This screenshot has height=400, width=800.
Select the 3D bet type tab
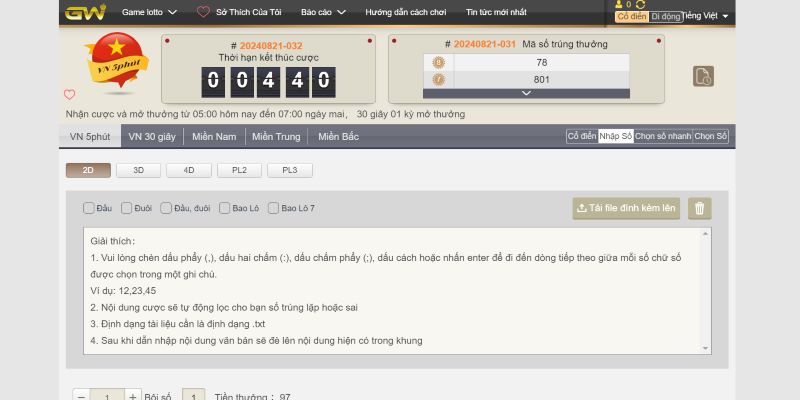138,170
